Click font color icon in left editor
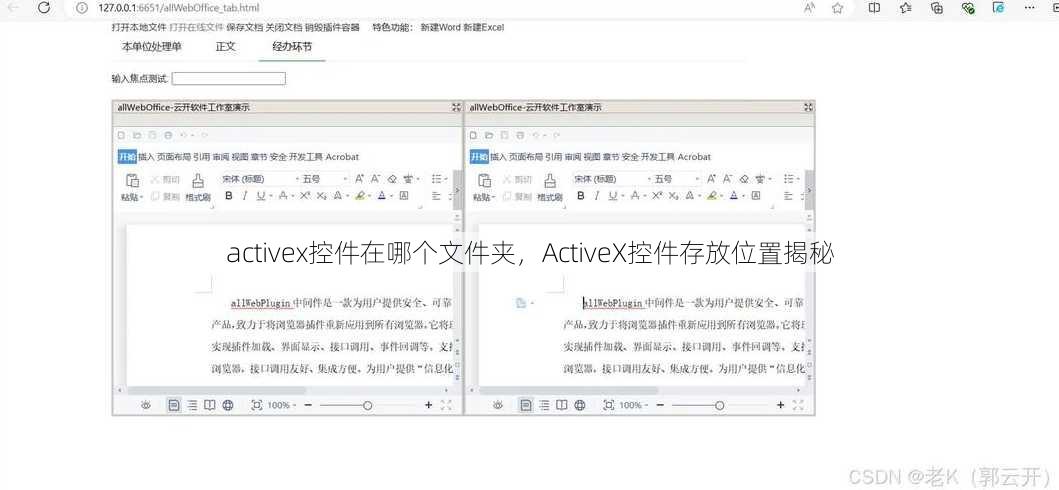Viewport: 1059px width, 490px height. click(x=382, y=196)
